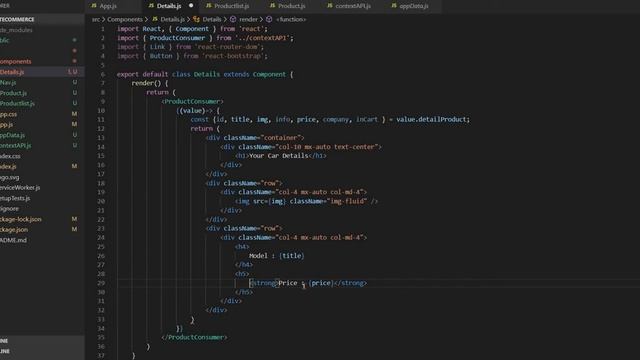
Task: Click 'react-router-dom' string on line 3
Action: pos(227,47)
